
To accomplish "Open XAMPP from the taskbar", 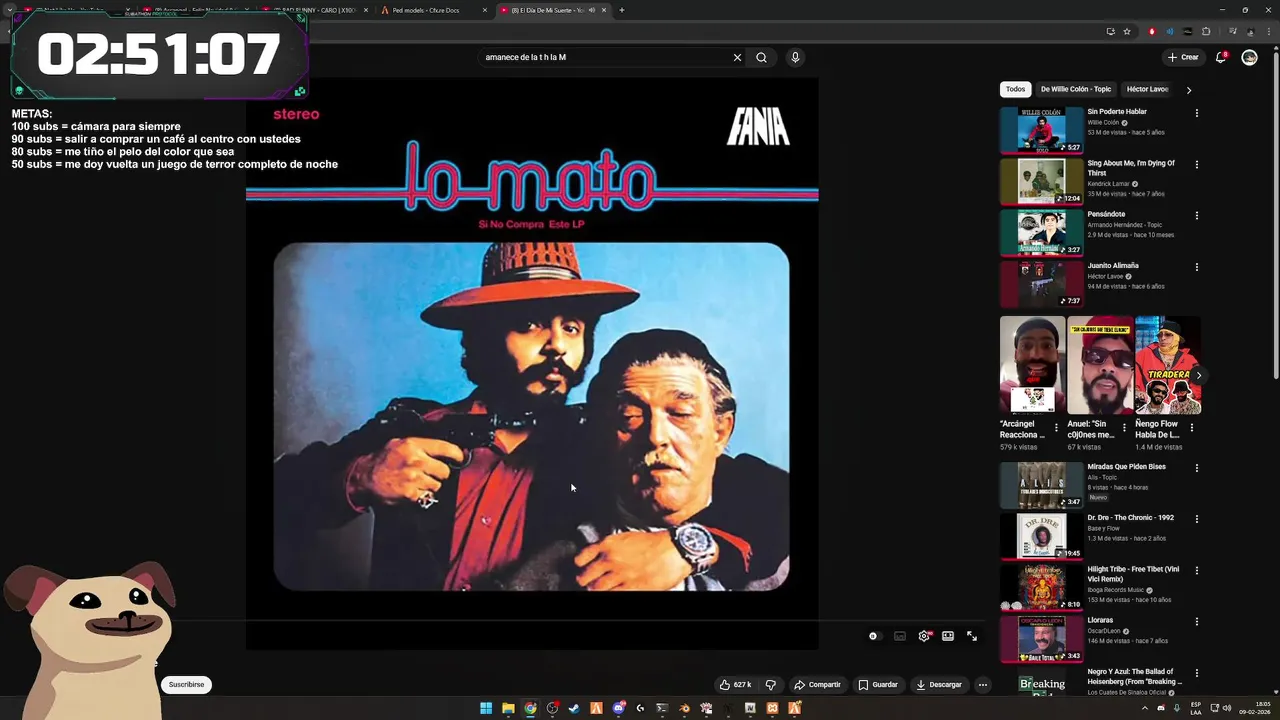I will coord(772,708).
